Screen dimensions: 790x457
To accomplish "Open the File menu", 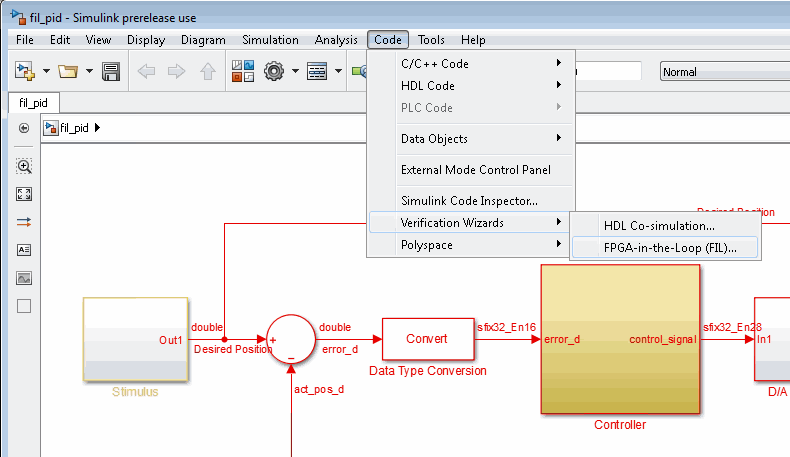I will [x=25, y=40].
